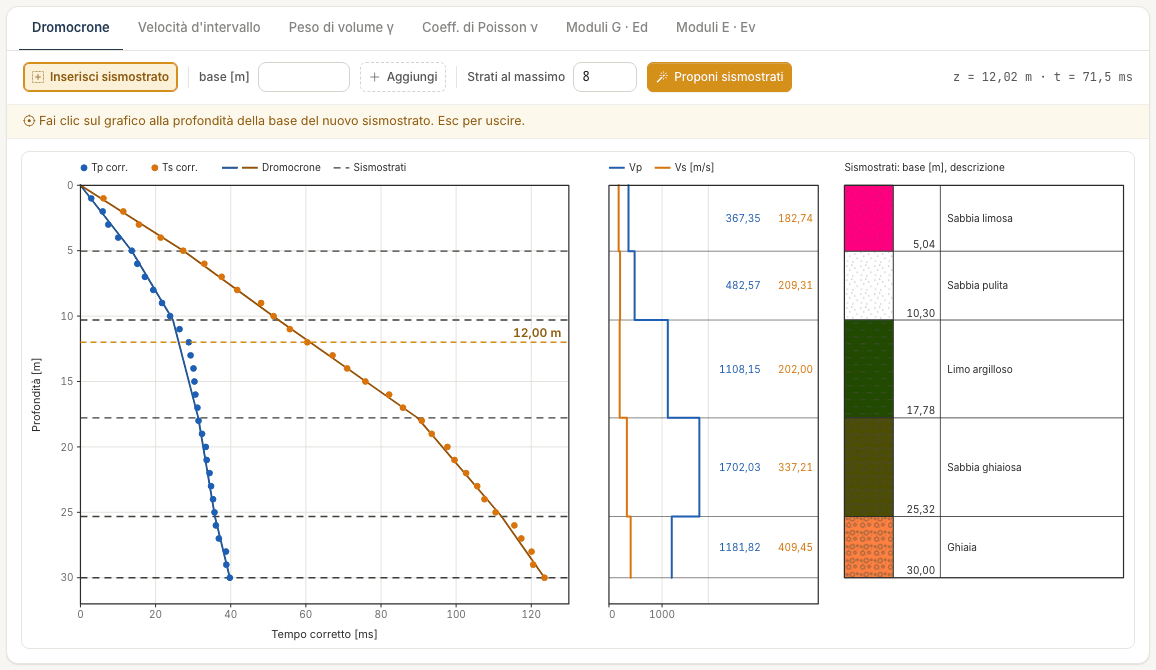
Task: Toggle the Vp legend entry
Action: click(x=625, y=167)
